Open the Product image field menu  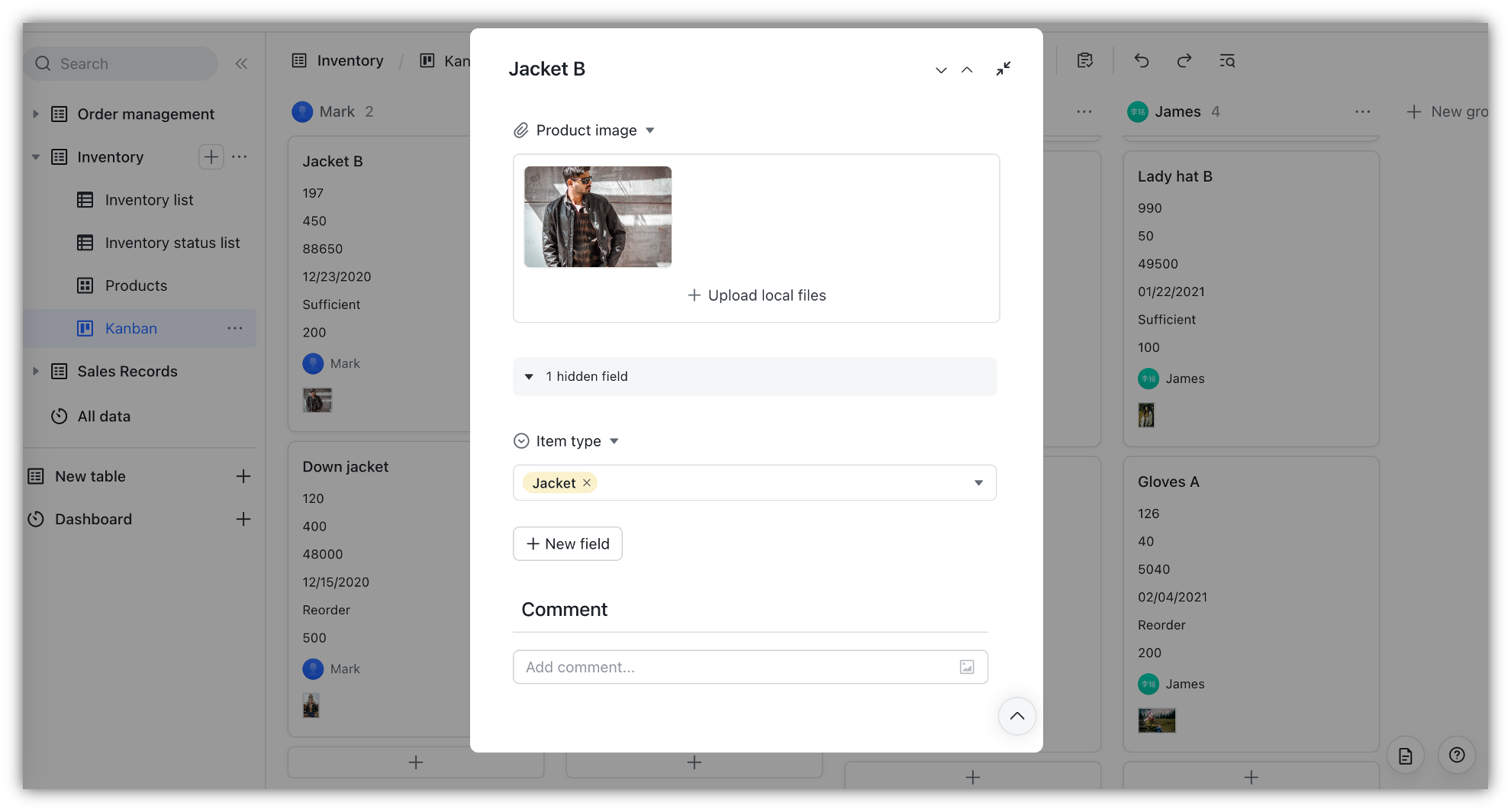click(650, 130)
